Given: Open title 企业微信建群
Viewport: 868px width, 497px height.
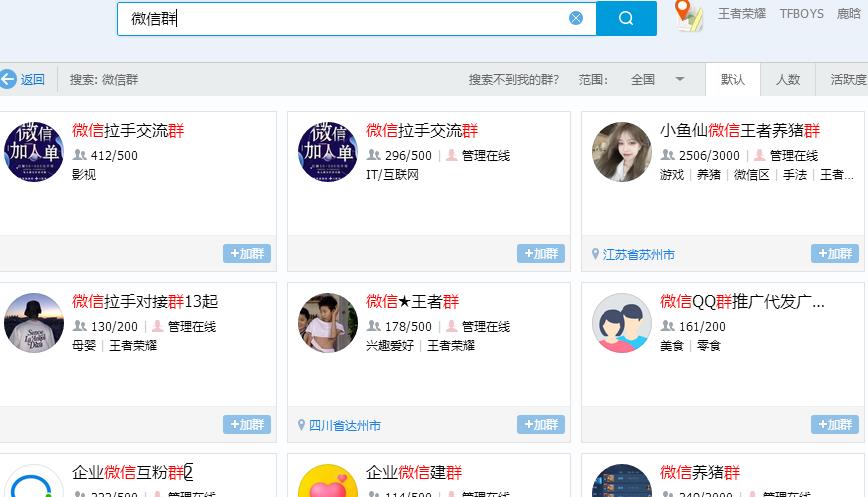Looking at the screenshot, I should [414, 473].
